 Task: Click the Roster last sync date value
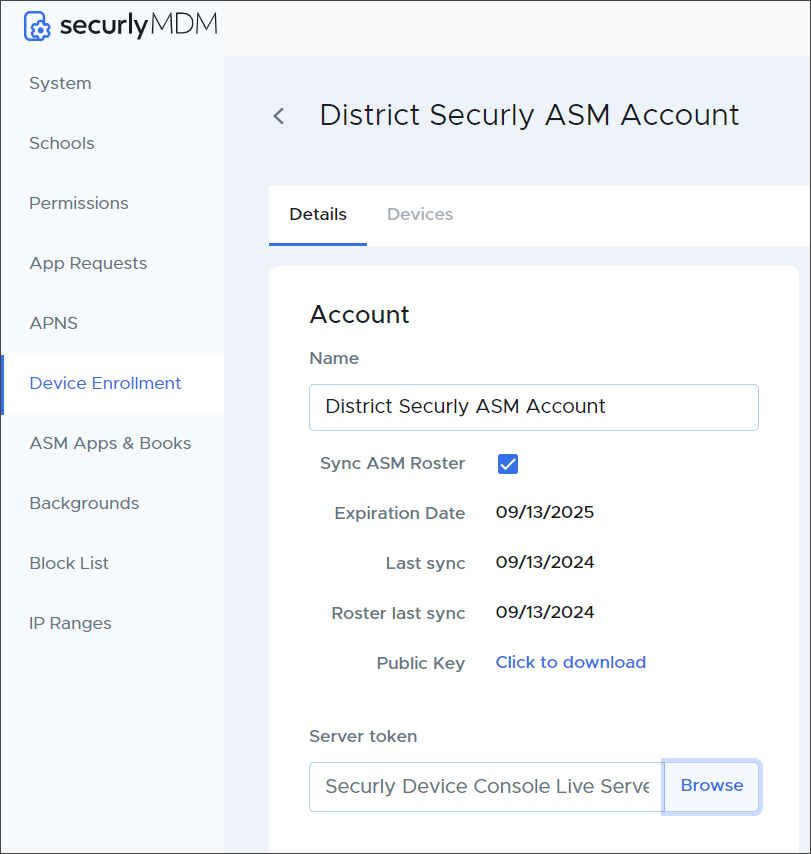(x=545, y=613)
